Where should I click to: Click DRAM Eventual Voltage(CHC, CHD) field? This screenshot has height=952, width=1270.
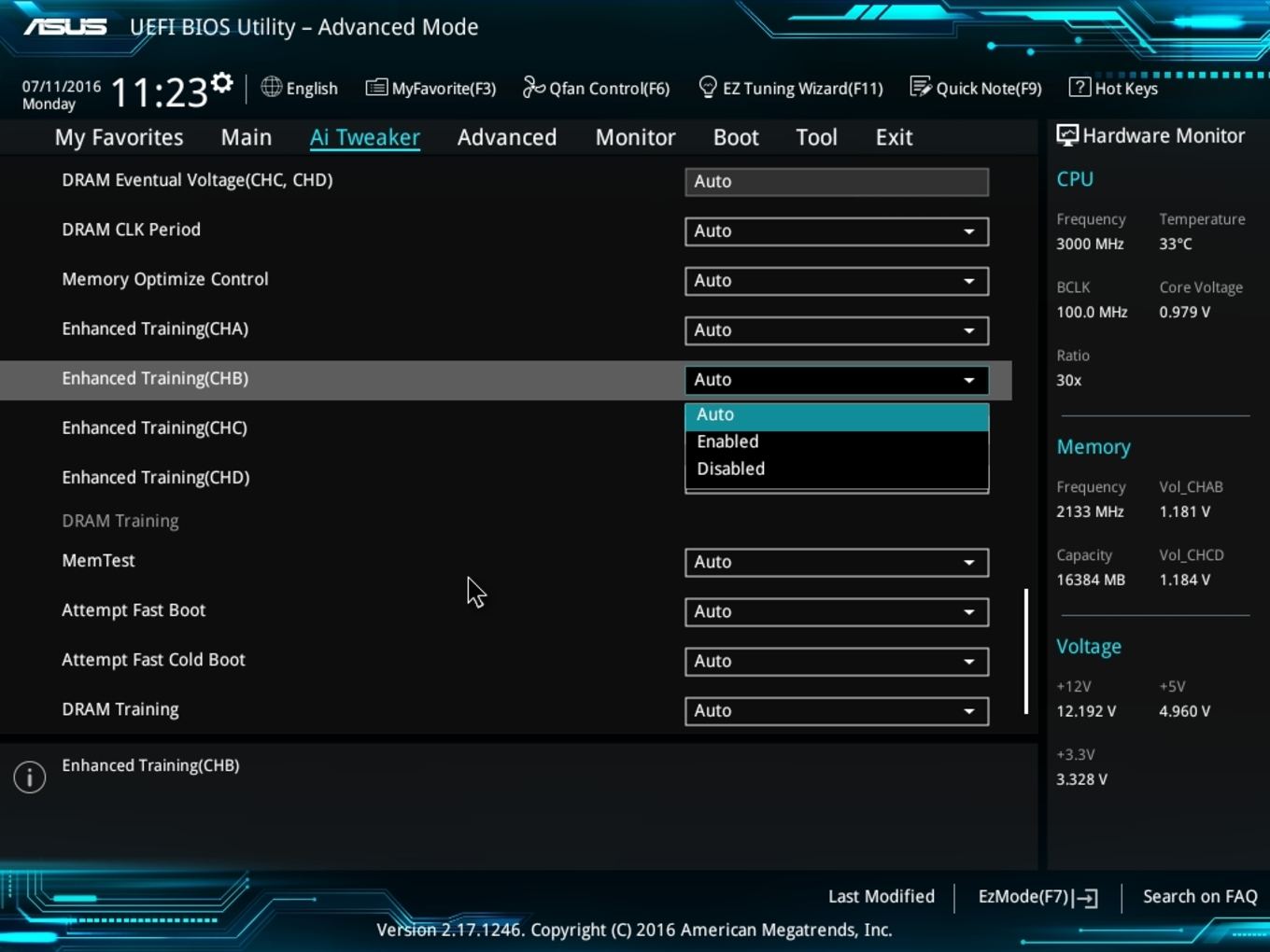click(837, 182)
